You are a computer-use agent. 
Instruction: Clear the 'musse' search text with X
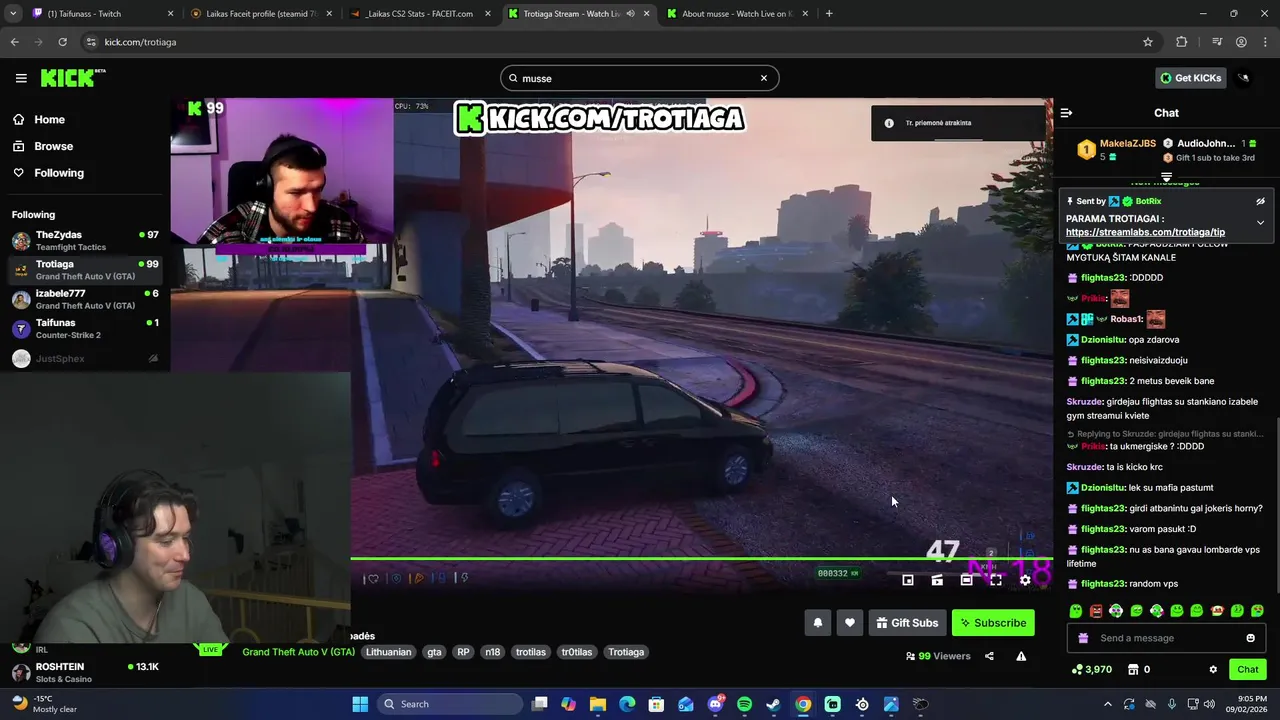point(764,78)
